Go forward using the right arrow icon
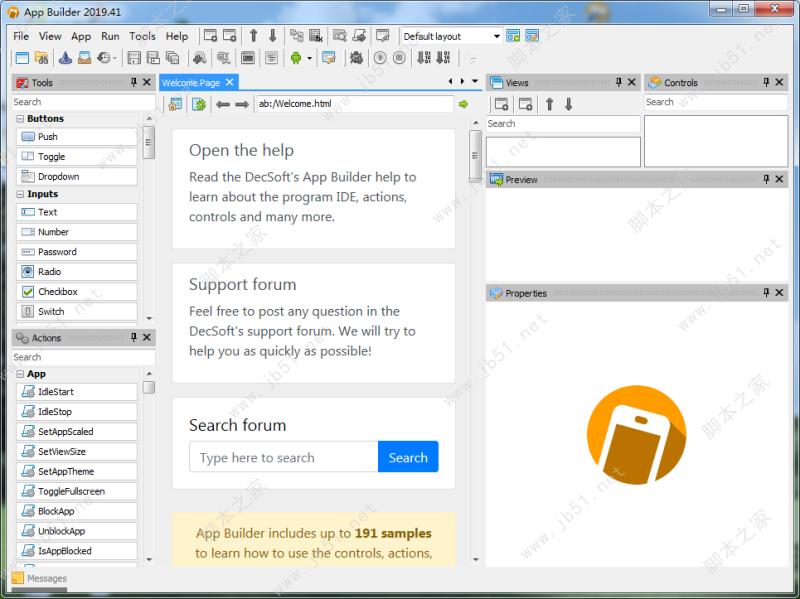This screenshot has width=800, height=599. pos(242,104)
